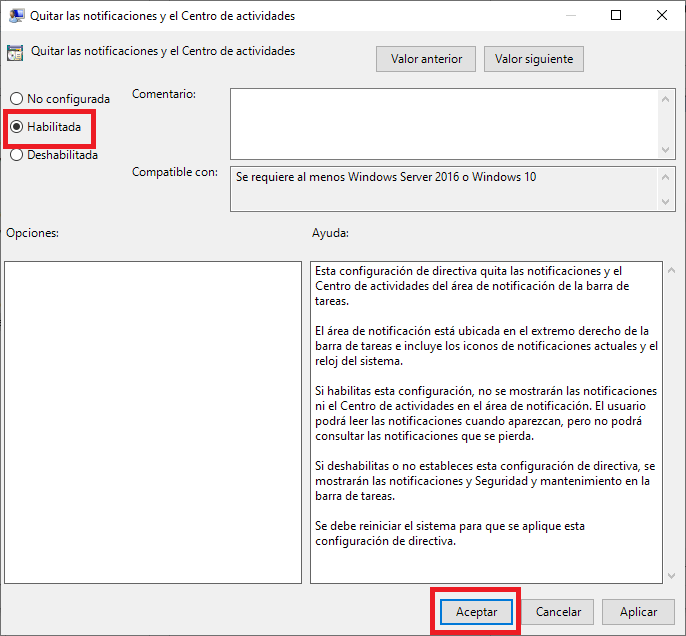The height and width of the screenshot is (636, 686).
Task: Click the 'Opciones:' label
Action: pyautogui.click(x=32, y=233)
